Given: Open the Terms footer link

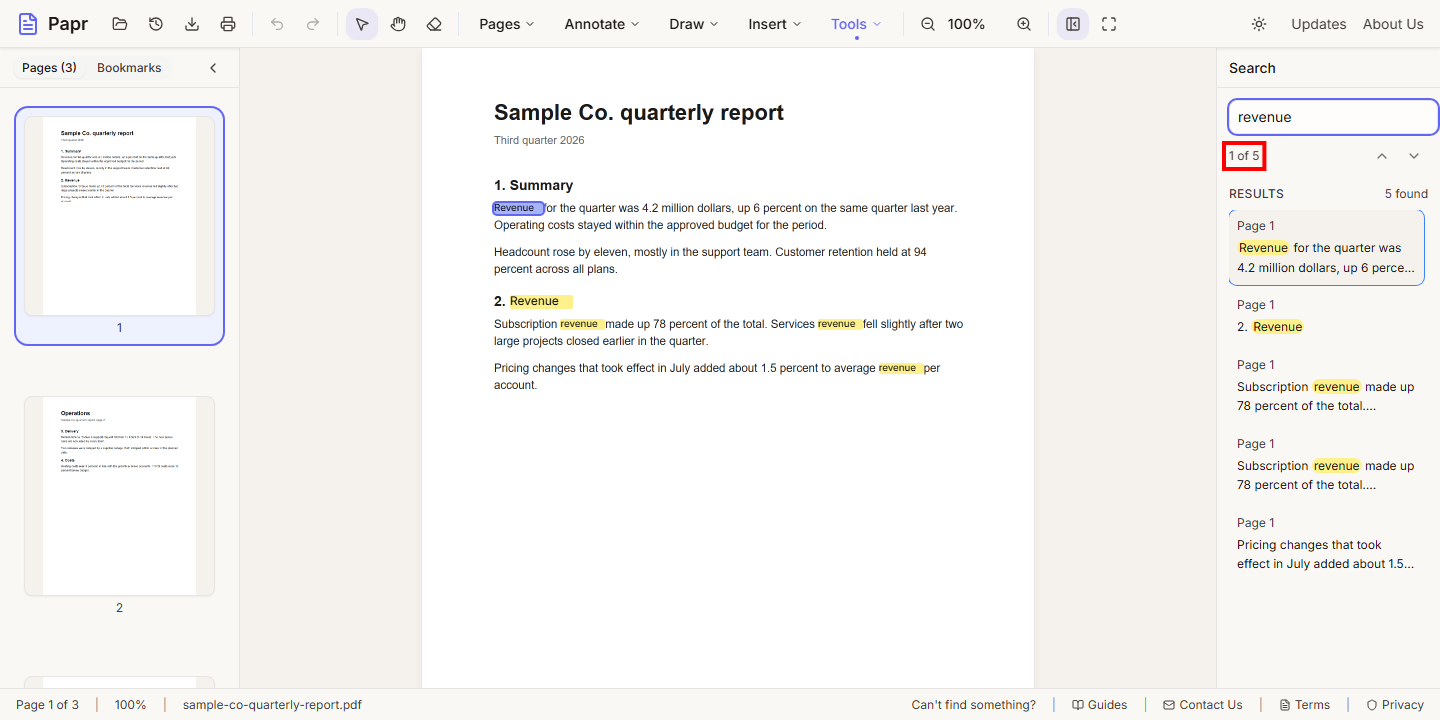Looking at the screenshot, I should (1304, 705).
